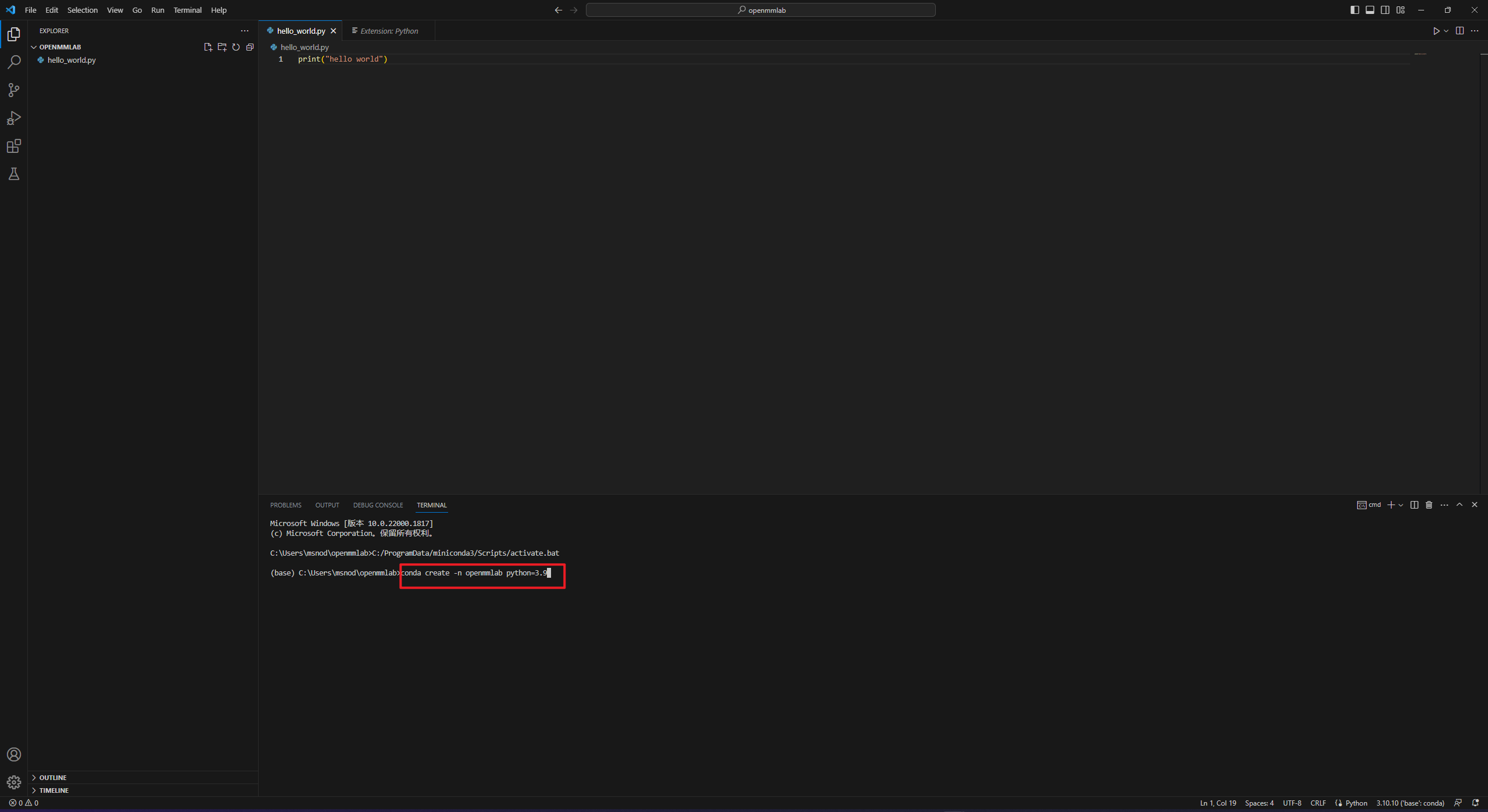
Task: Open the Testing flask view
Action: (x=14, y=174)
